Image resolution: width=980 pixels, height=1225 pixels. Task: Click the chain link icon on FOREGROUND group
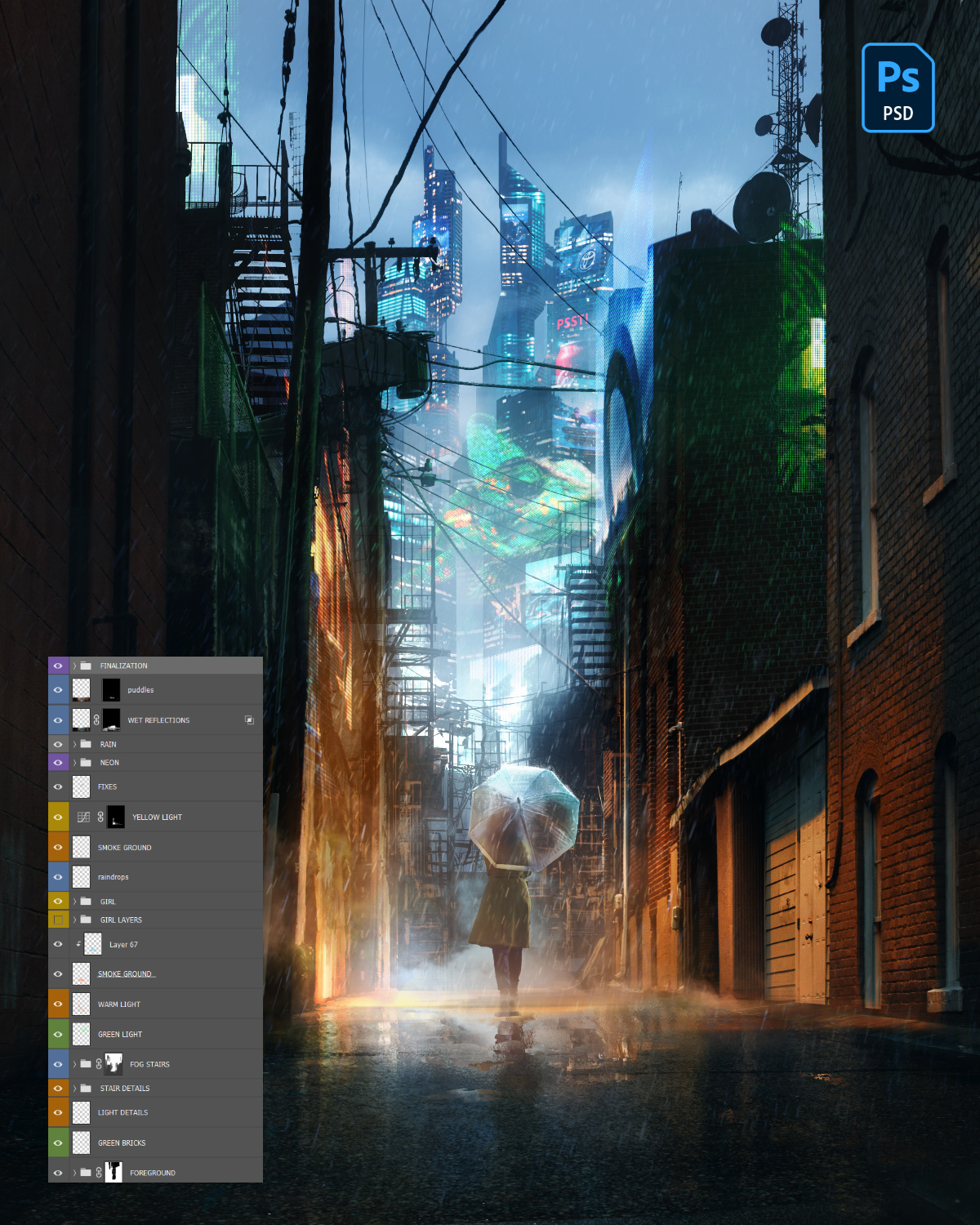coord(99,1173)
